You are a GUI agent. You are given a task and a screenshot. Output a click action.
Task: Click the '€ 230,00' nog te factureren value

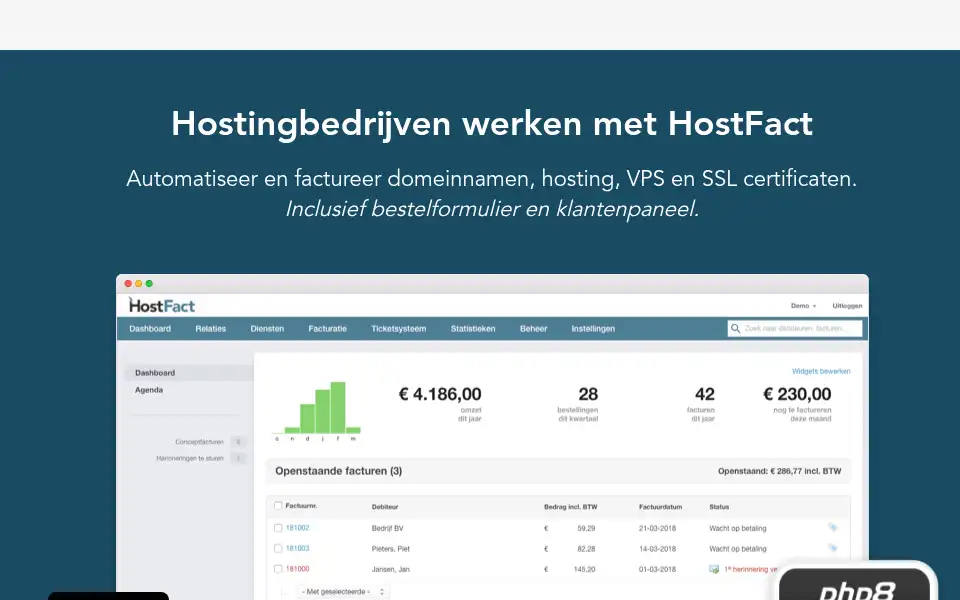point(797,394)
